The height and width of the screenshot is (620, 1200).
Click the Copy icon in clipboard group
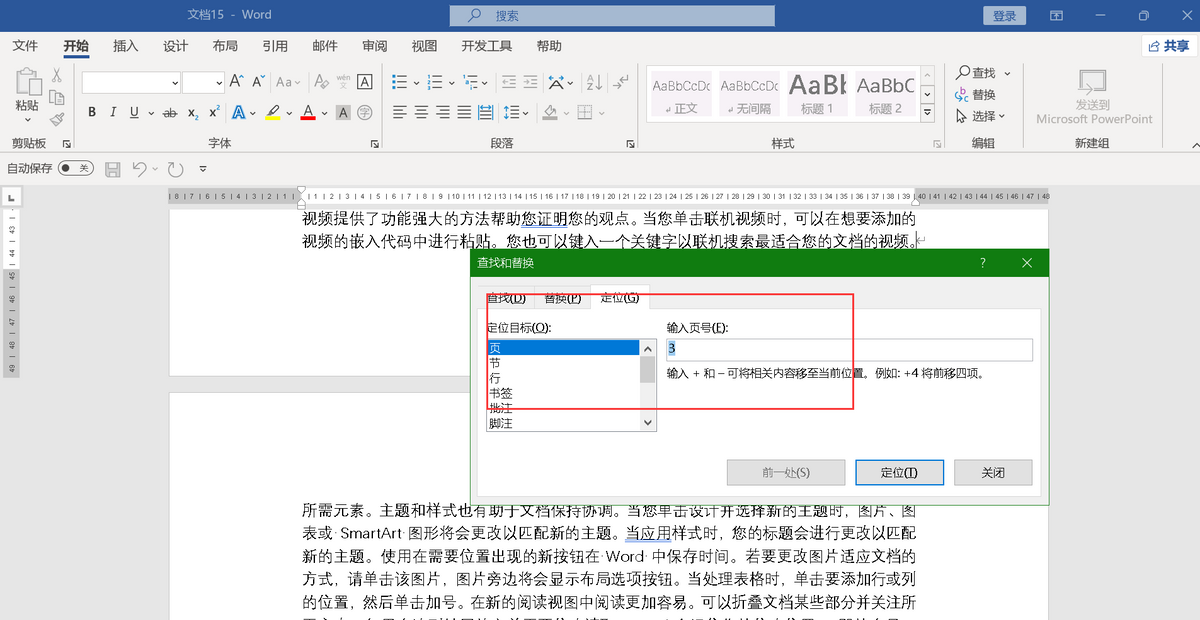pyautogui.click(x=57, y=97)
